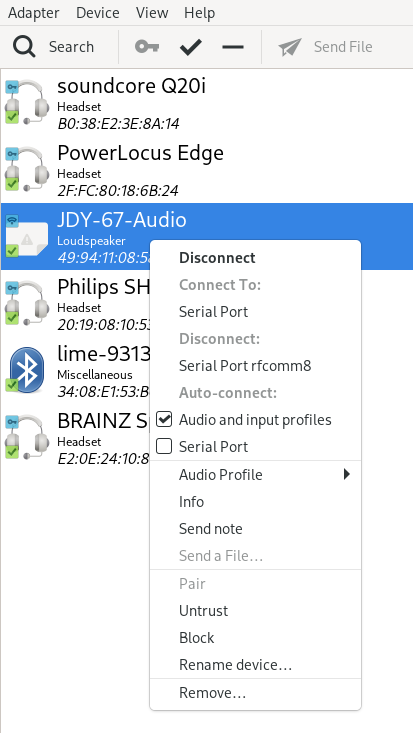Viewport: 413px width, 733px height.
Task: Select the Philips SH device name
Action: tap(103, 287)
